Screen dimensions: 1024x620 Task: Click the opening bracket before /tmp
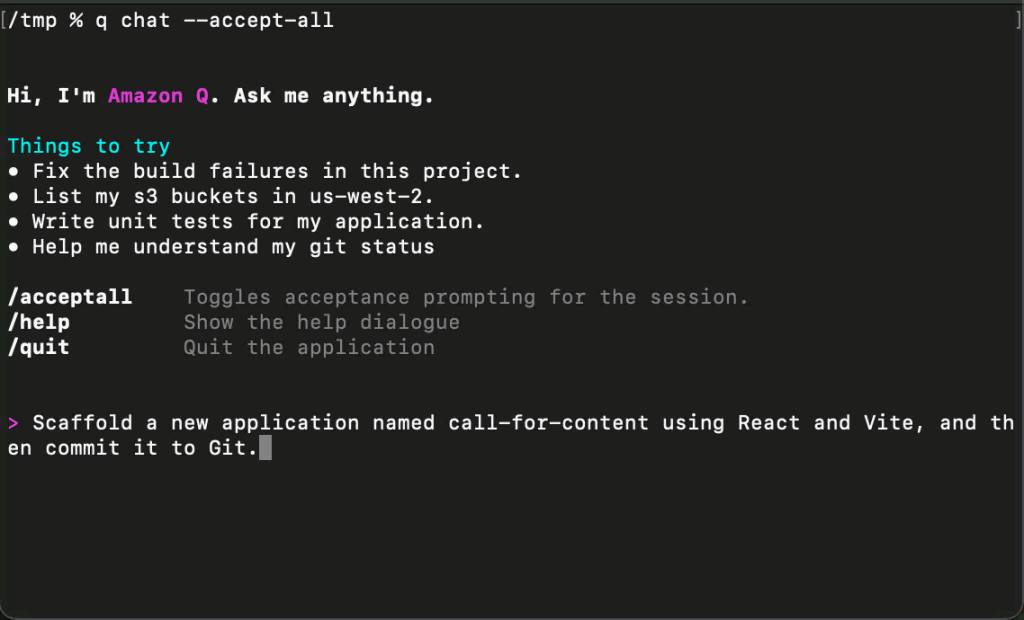pyautogui.click(x=3, y=20)
